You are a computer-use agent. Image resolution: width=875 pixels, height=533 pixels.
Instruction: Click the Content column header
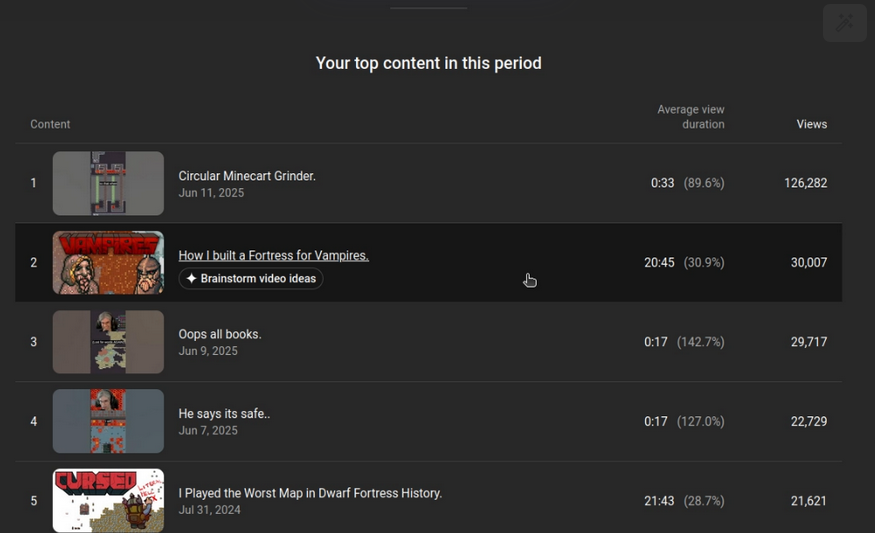[x=50, y=124]
